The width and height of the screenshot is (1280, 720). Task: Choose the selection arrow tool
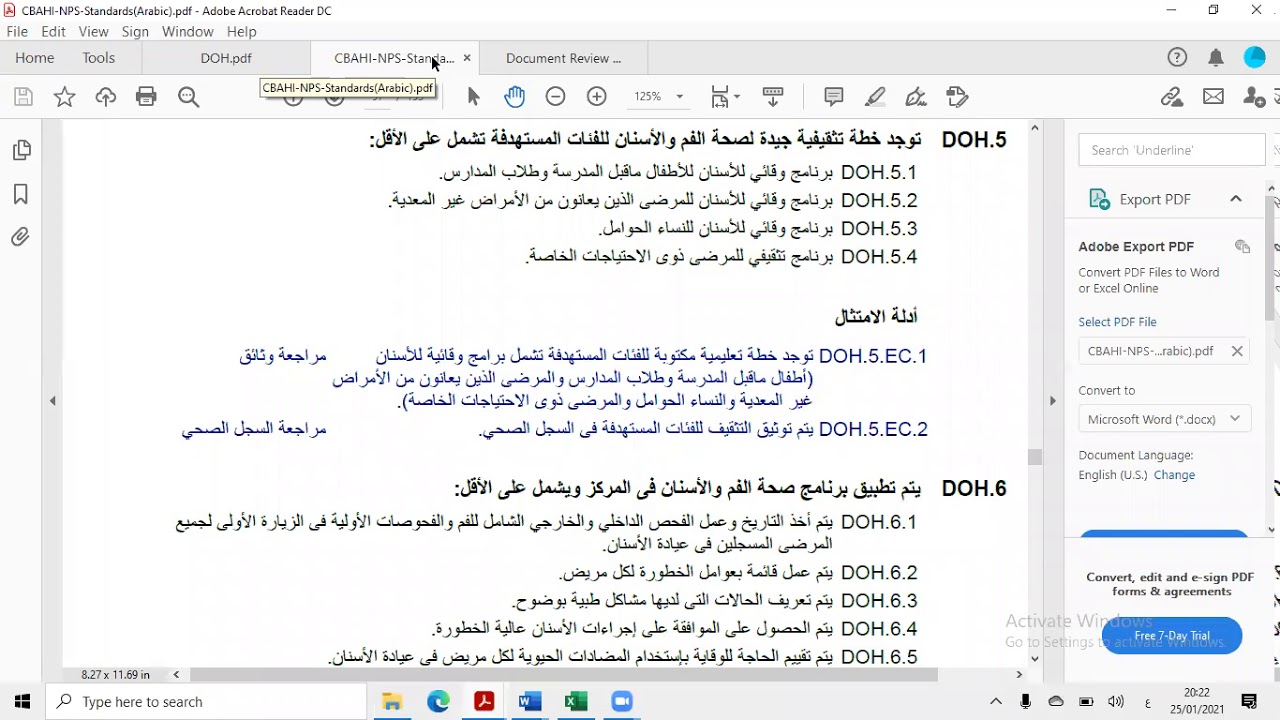click(474, 97)
